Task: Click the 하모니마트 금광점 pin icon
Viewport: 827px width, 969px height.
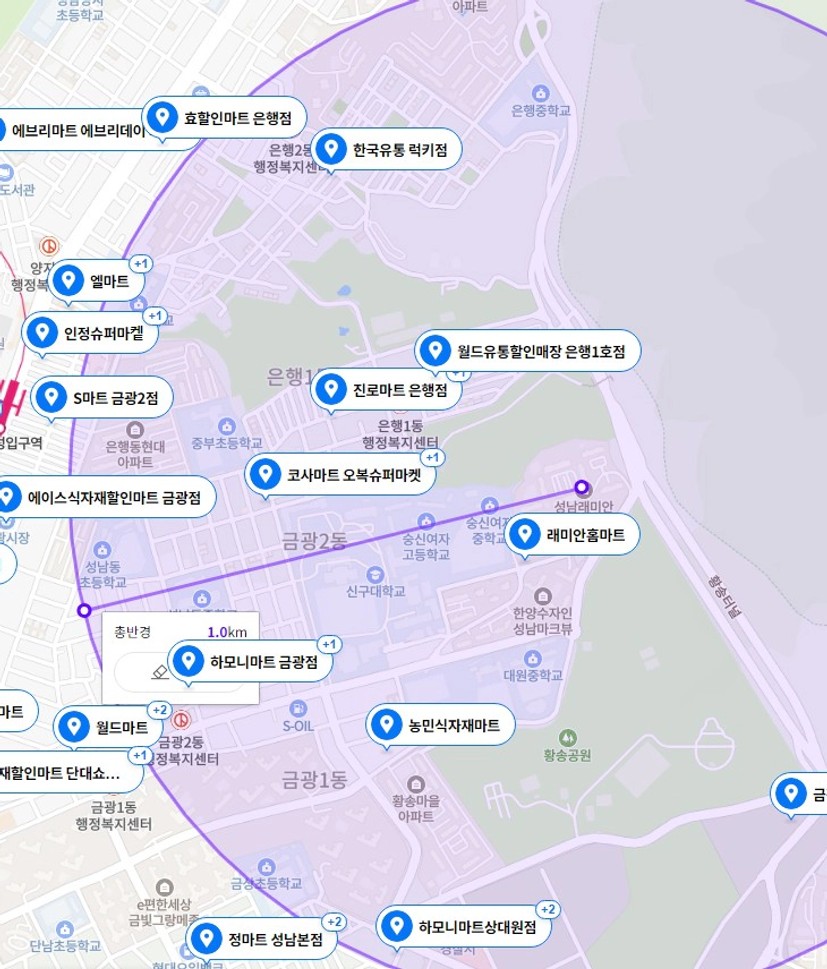Action: point(189,661)
